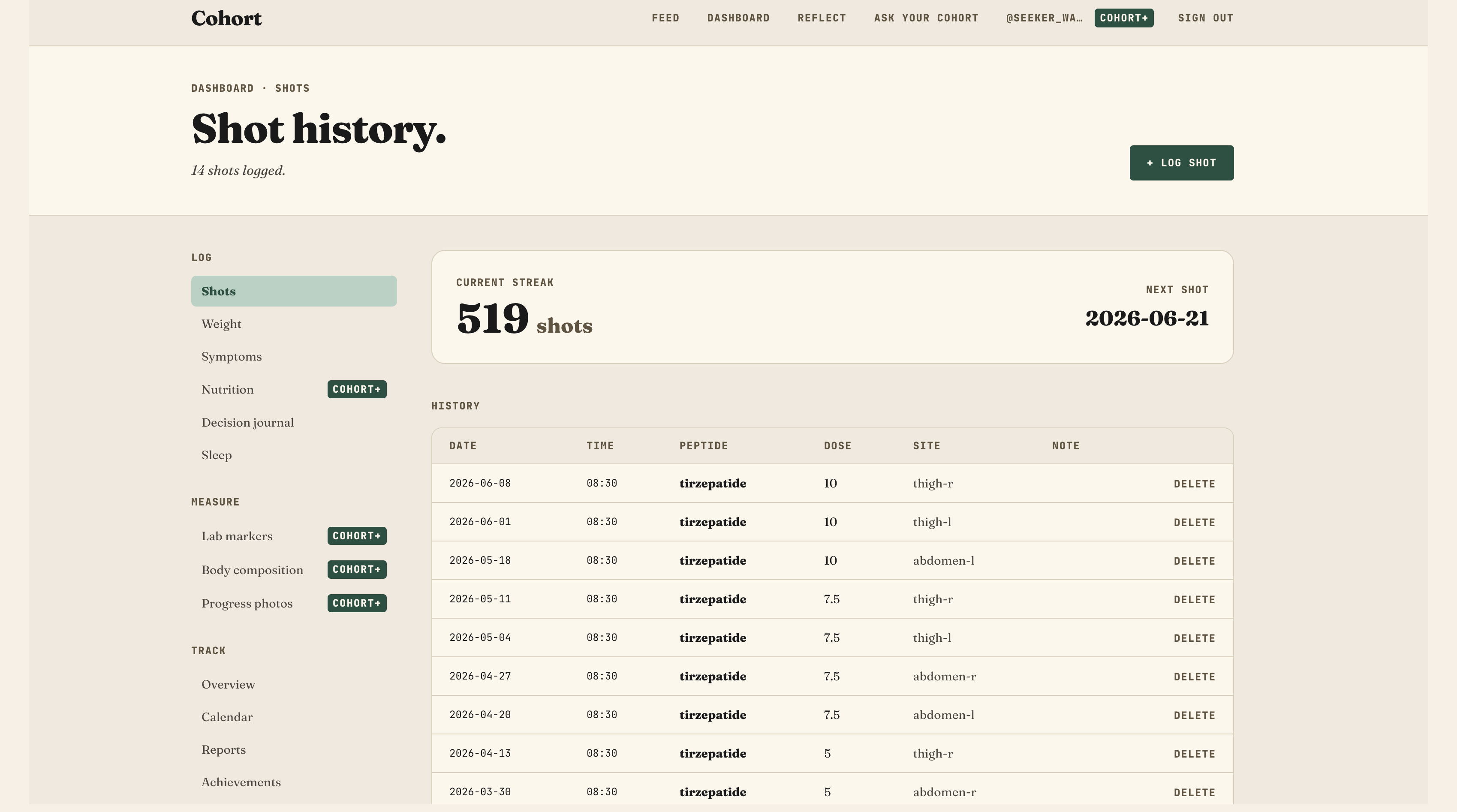
Task: Click the 08:30 time in 2026-05-04 row
Action: (x=602, y=637)
